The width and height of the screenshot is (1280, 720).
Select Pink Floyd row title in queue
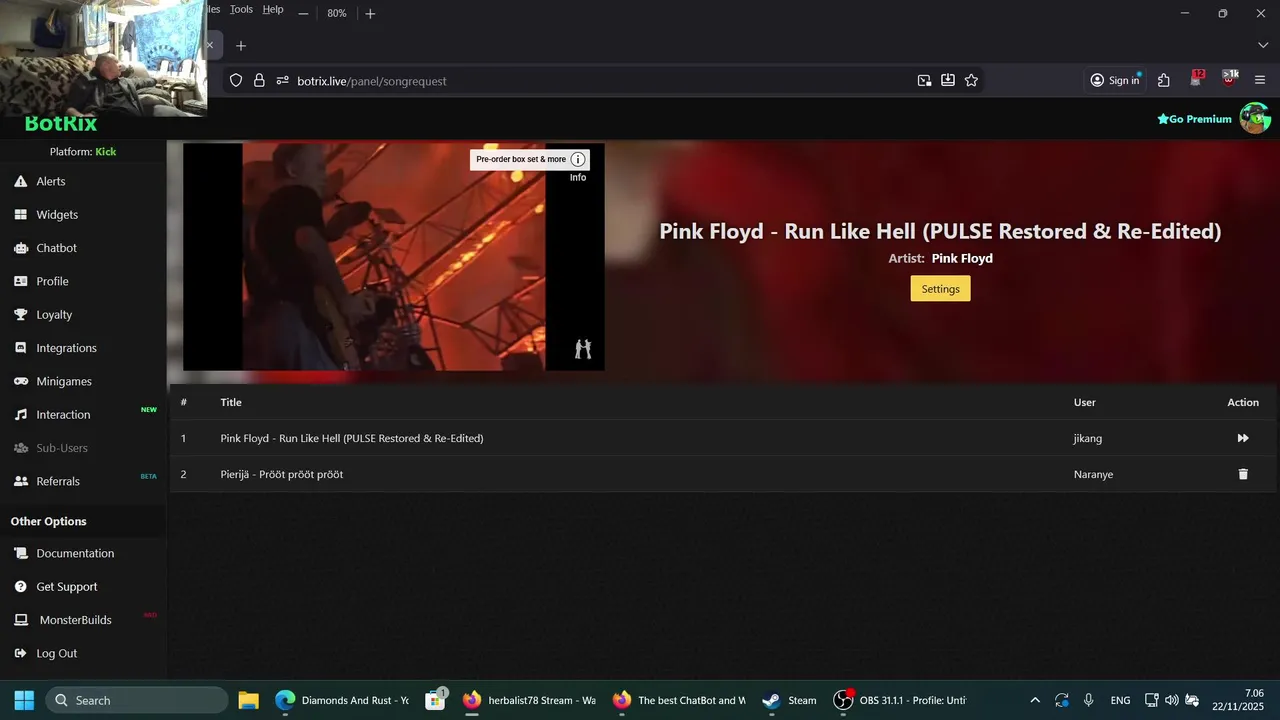pos(352,438)
